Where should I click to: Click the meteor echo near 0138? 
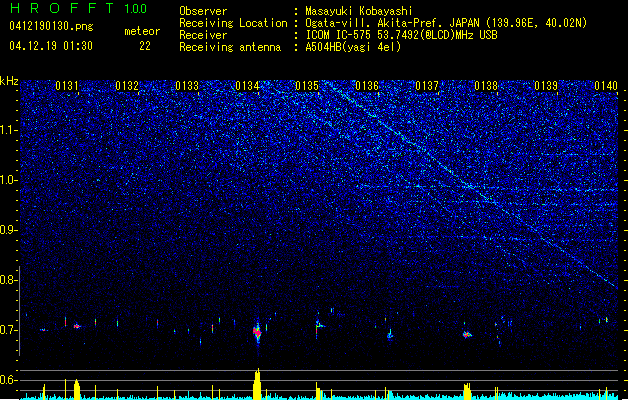pyautogui.click(x=467, y=334)
